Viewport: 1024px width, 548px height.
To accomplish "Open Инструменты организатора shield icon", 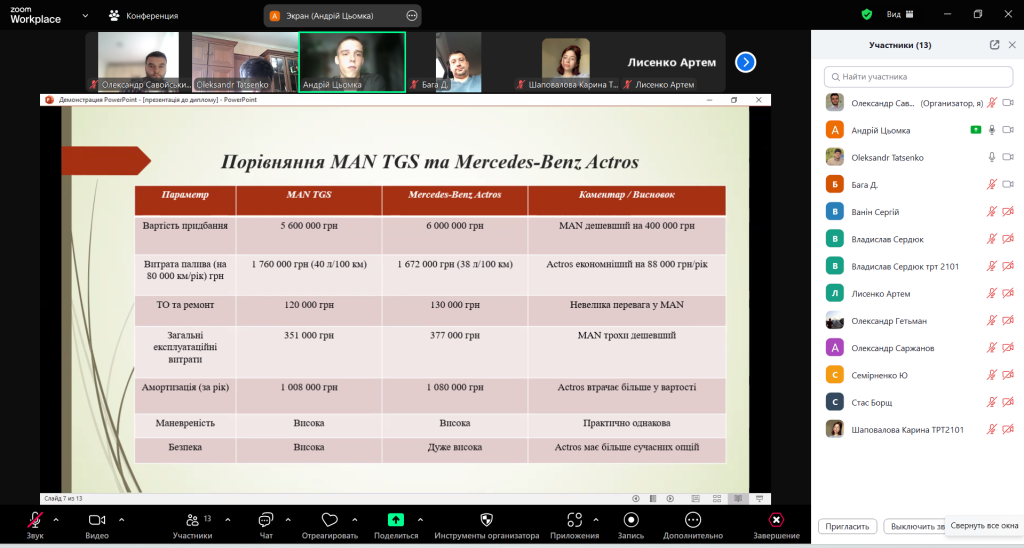I will pyautogui.click(x=487, y=525).
